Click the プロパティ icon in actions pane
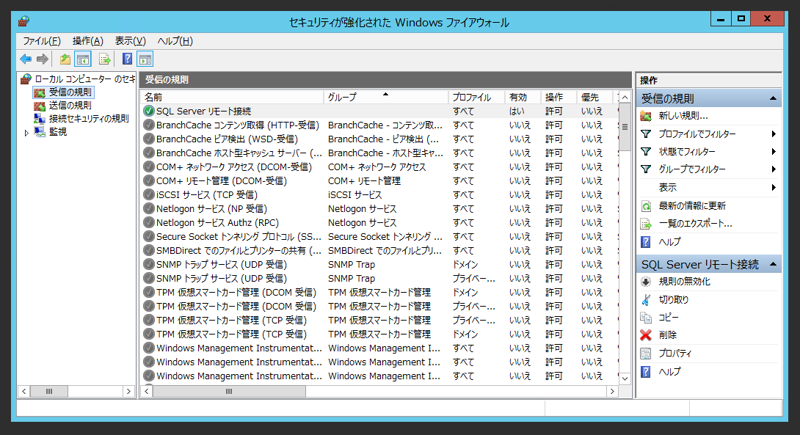 click(646, 353)
